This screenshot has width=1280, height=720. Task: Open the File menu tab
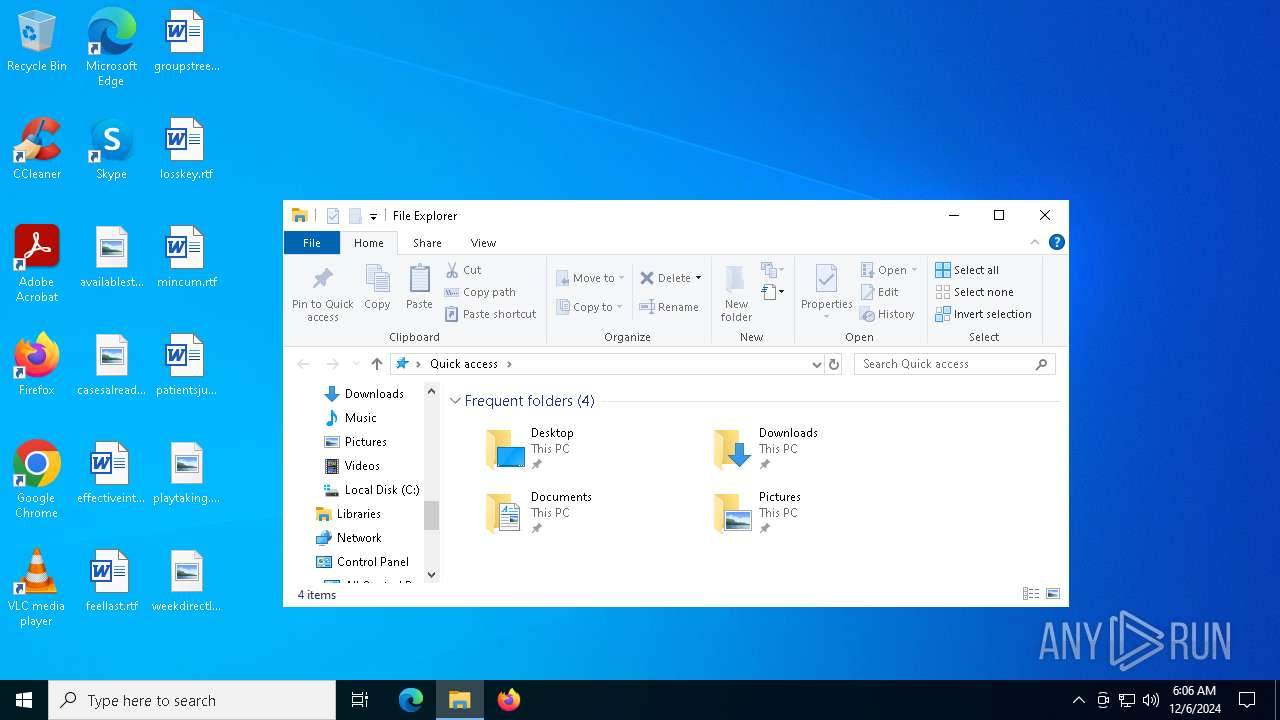(x=312, y=243)
